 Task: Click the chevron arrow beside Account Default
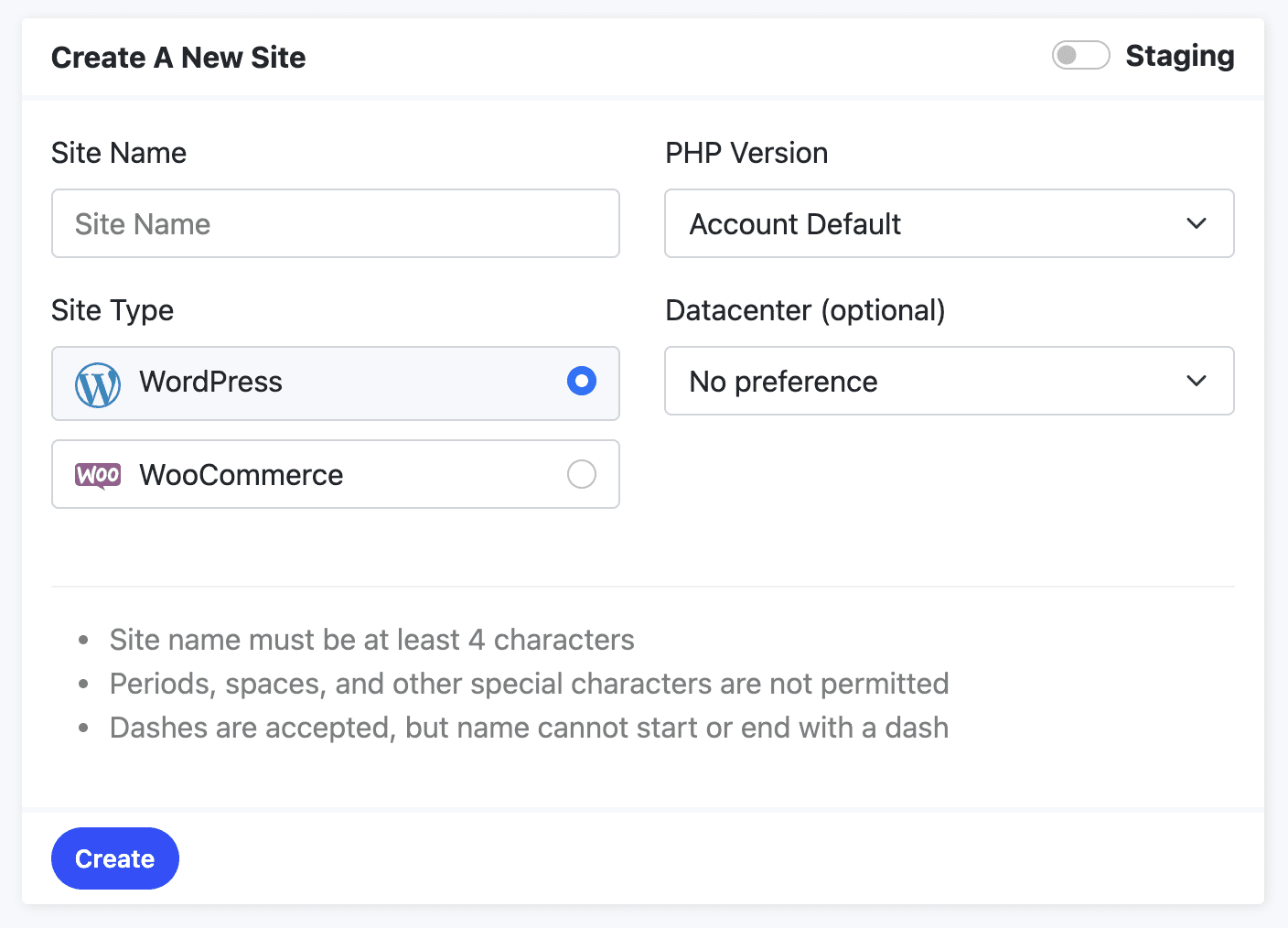click(1196, 223)
